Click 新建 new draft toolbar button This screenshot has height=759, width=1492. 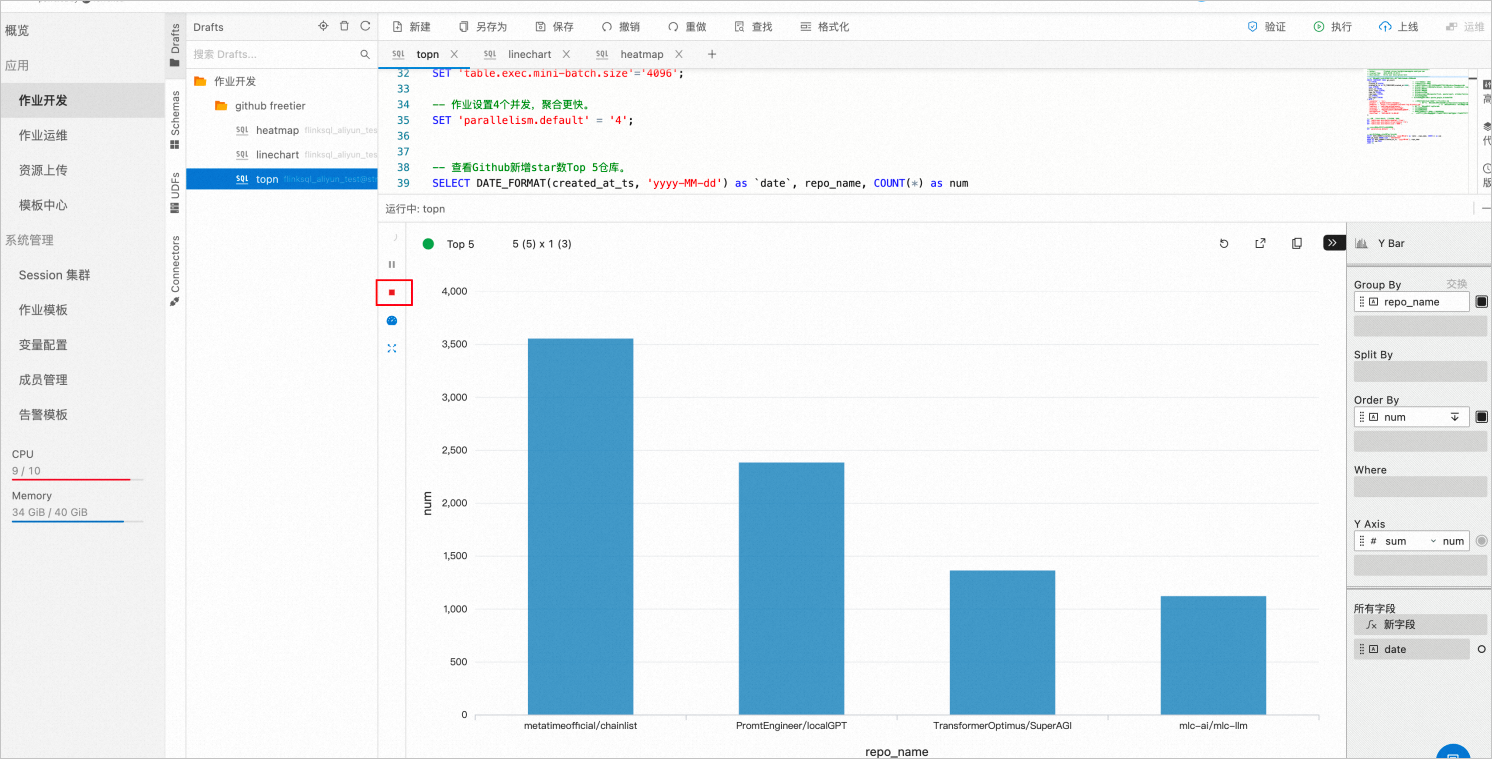click(x=411, y=27)
